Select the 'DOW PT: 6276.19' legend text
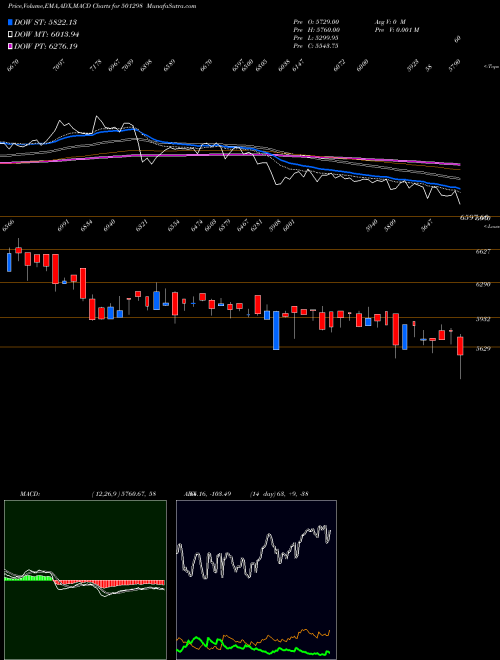The image size is (500, 660). coord(45,46)
